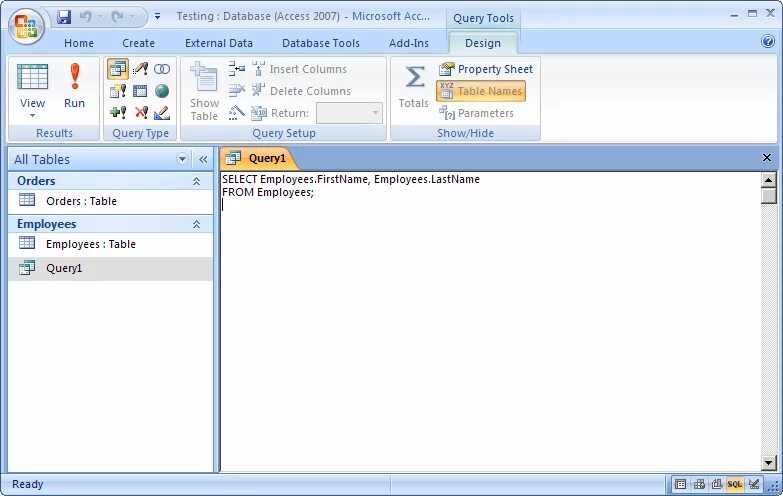Image resolution: width=783 pixels, height=496 pixels.
Task: Click Delete Columns in Query Setup
Action: pos(301,91)
